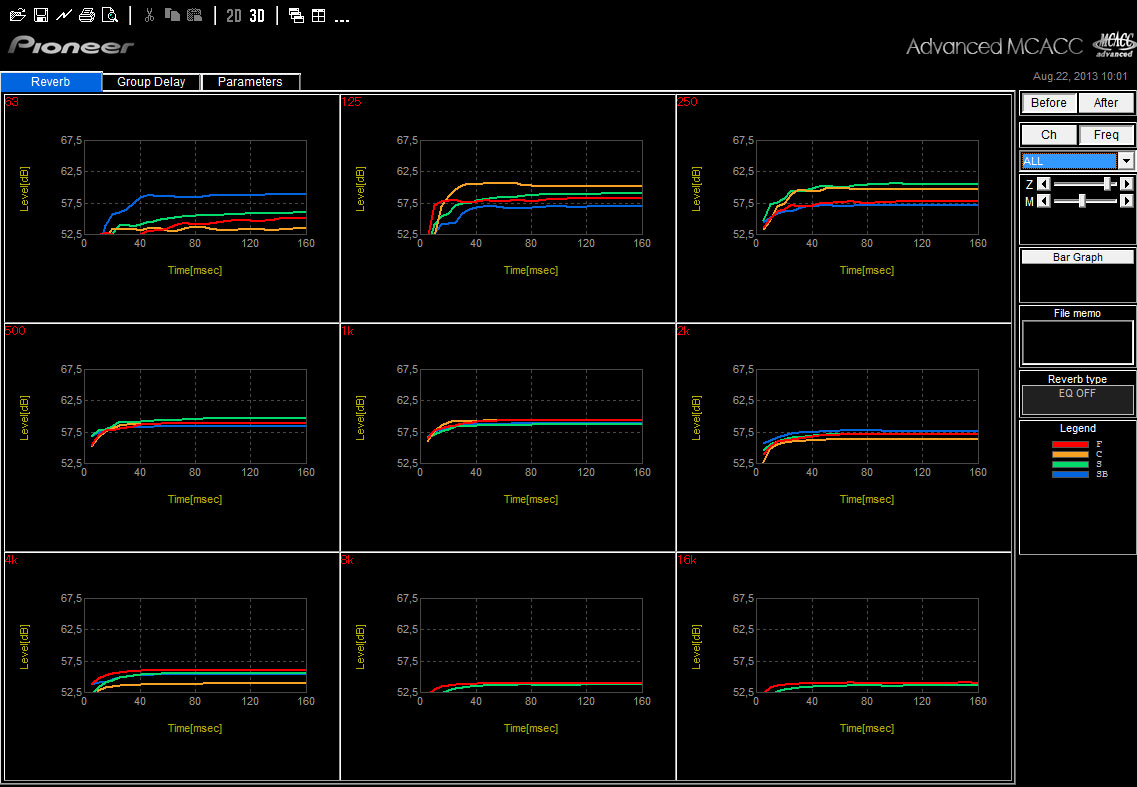Click the Print icon in toolbar
1137x787 pixels.
[x=87, y=15]
